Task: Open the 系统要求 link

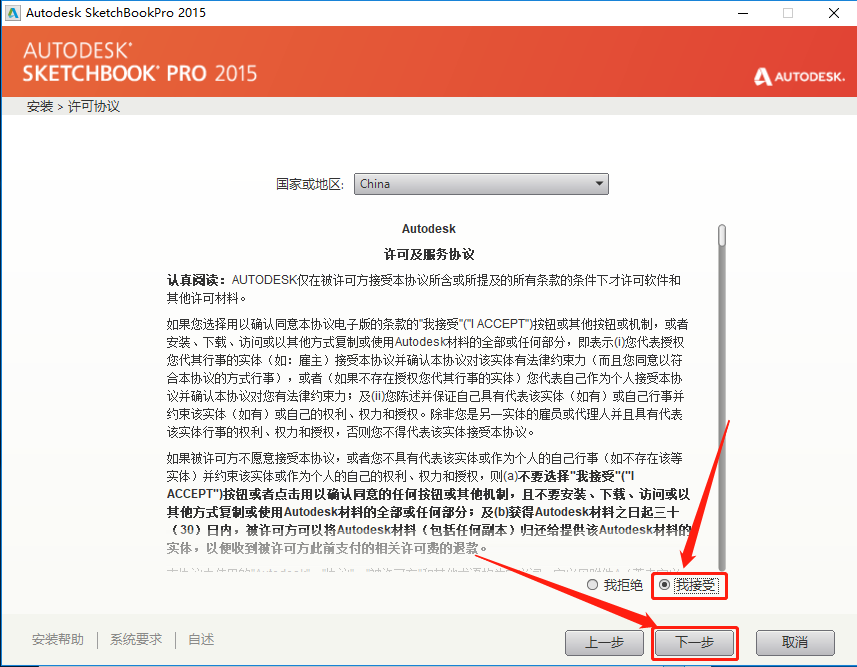Action: [x=136, y=639]
